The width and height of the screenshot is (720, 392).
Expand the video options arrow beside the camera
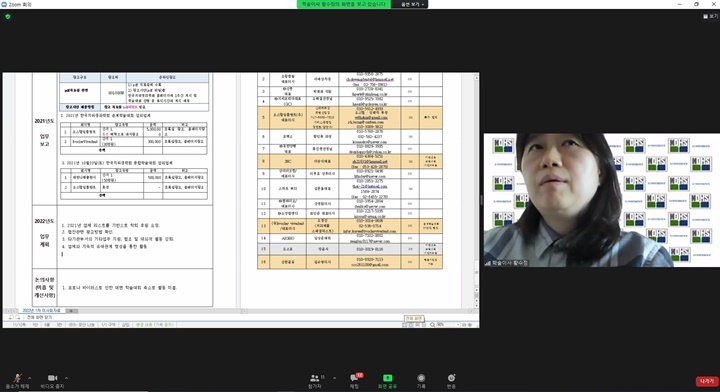click(67, 378)
